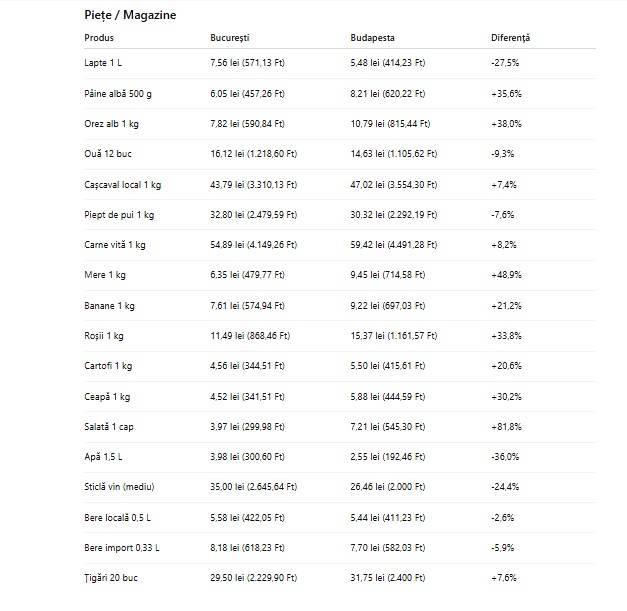Click the Carne vită 1 kg product name
Image resolution: width=627 pixels, height=611 pixels.
pyautogui.click(x=115, y=245)
